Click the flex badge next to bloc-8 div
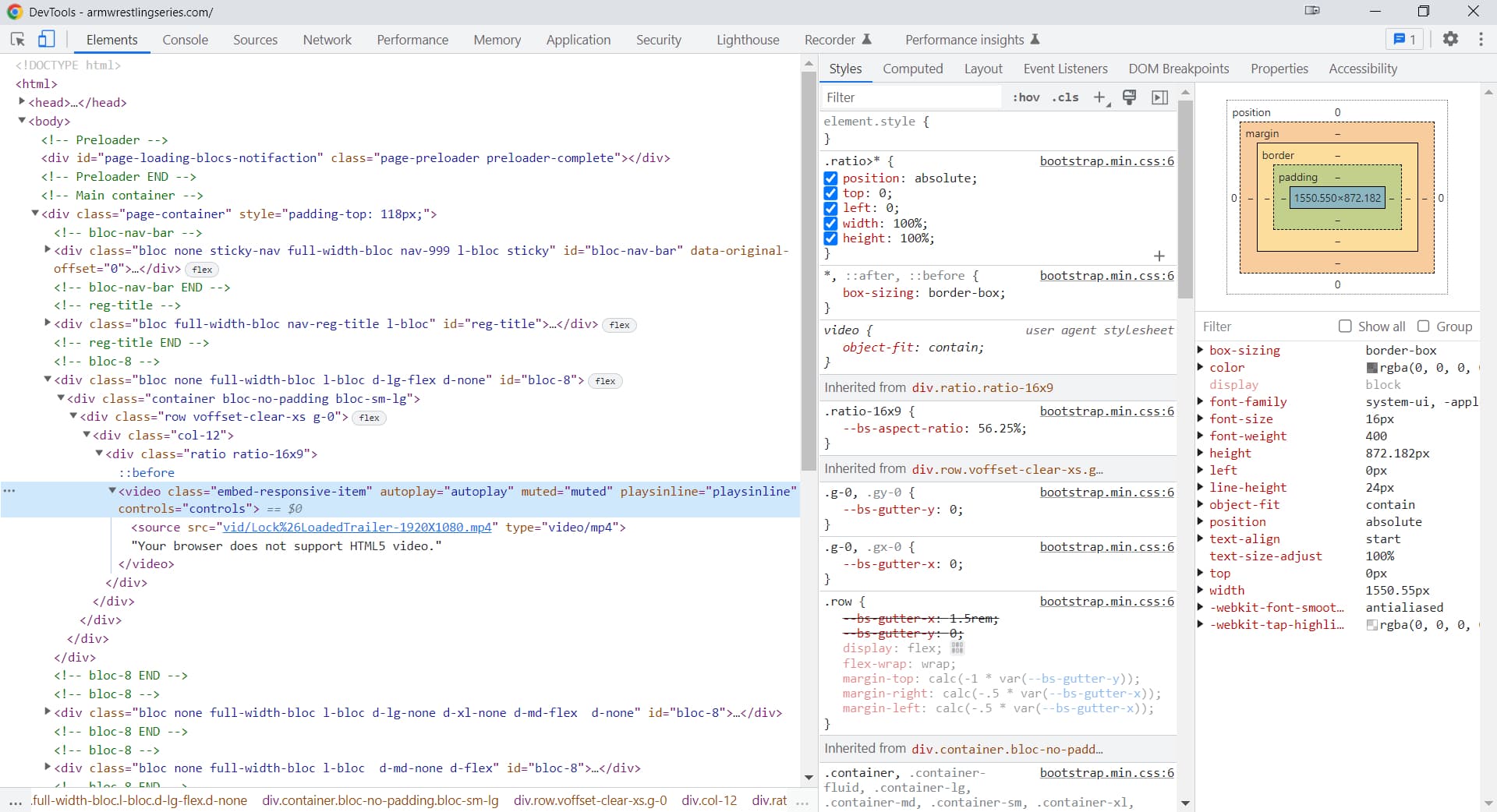Screen dimensions: 1497x812 pos(605,381)
